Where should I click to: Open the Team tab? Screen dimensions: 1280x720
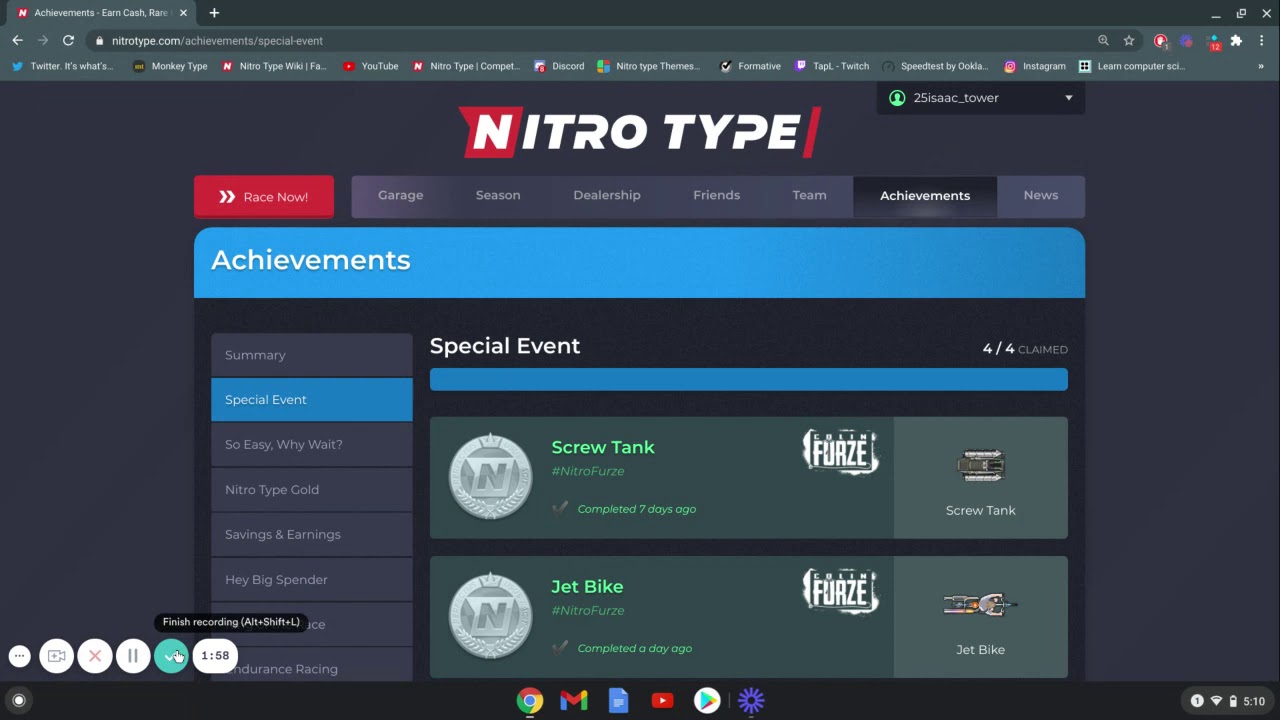(809, 195)
